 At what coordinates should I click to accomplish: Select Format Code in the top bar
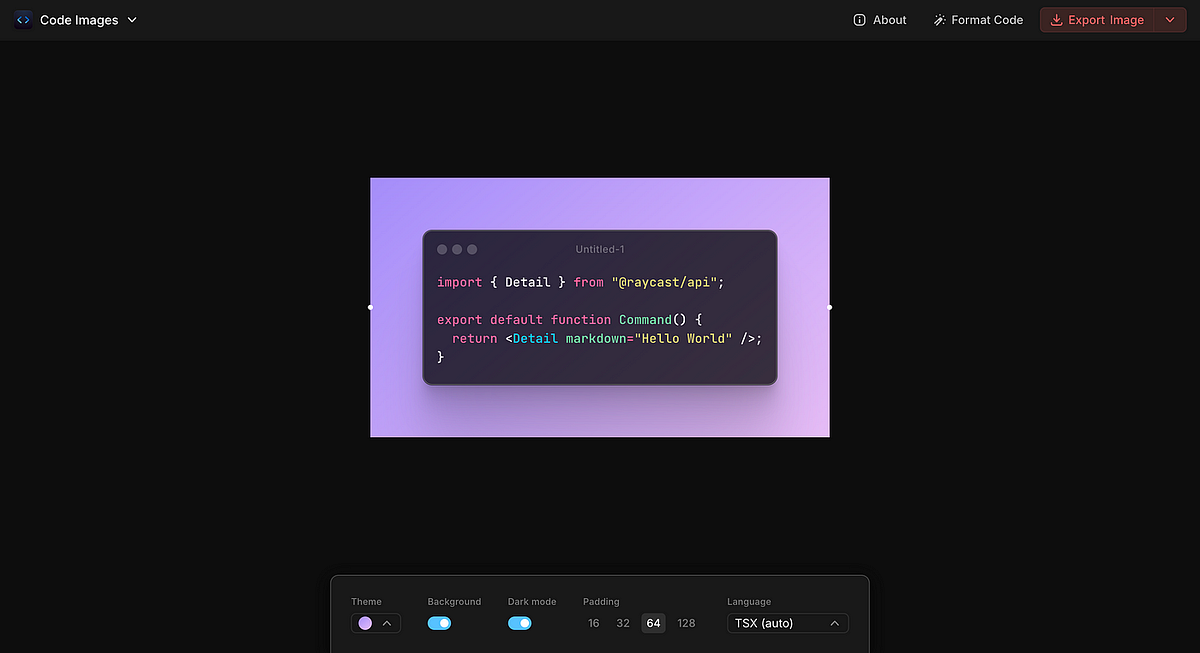pos(988,19)
